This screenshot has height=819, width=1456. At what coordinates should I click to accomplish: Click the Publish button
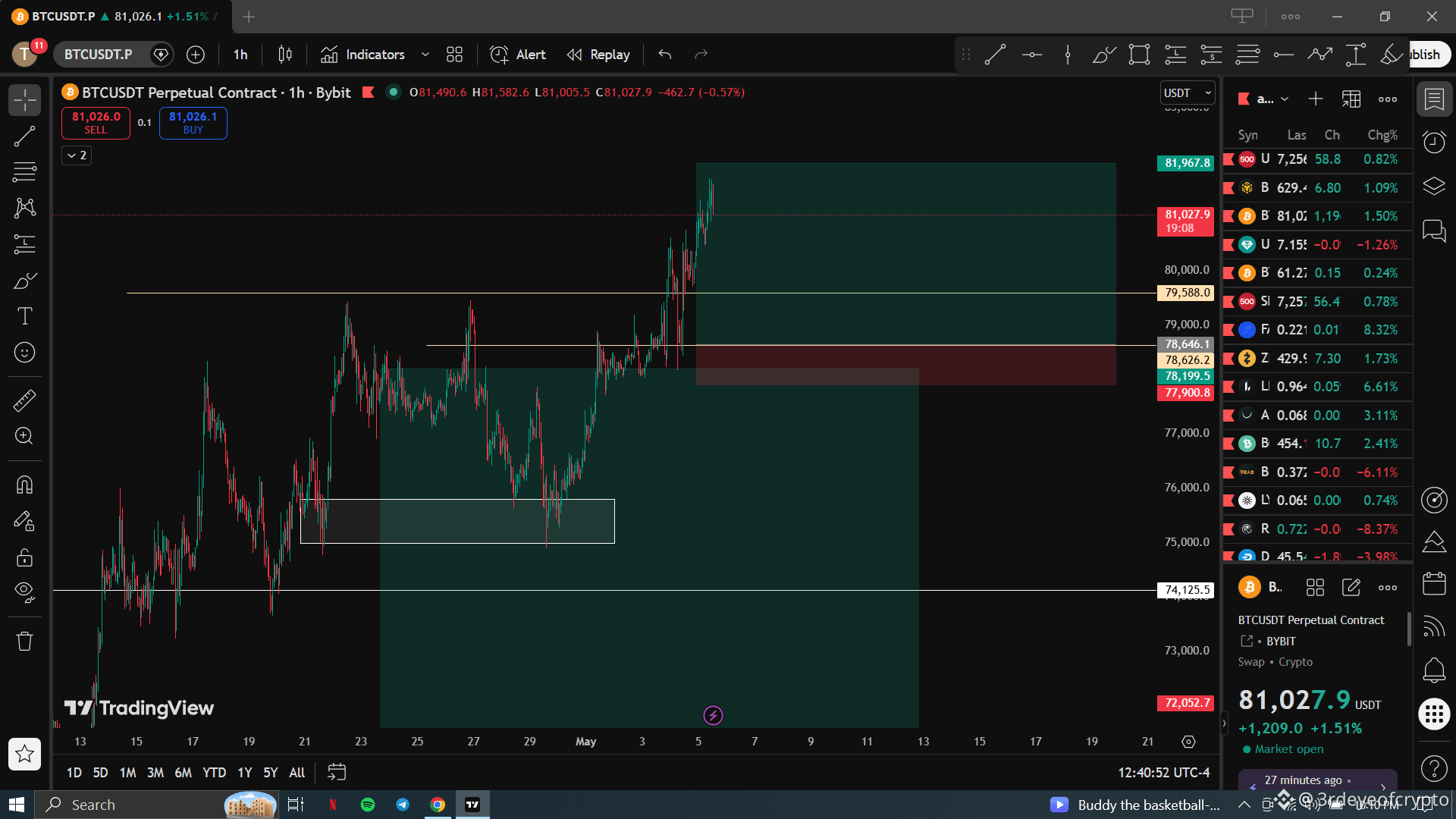pos(1429,55)
